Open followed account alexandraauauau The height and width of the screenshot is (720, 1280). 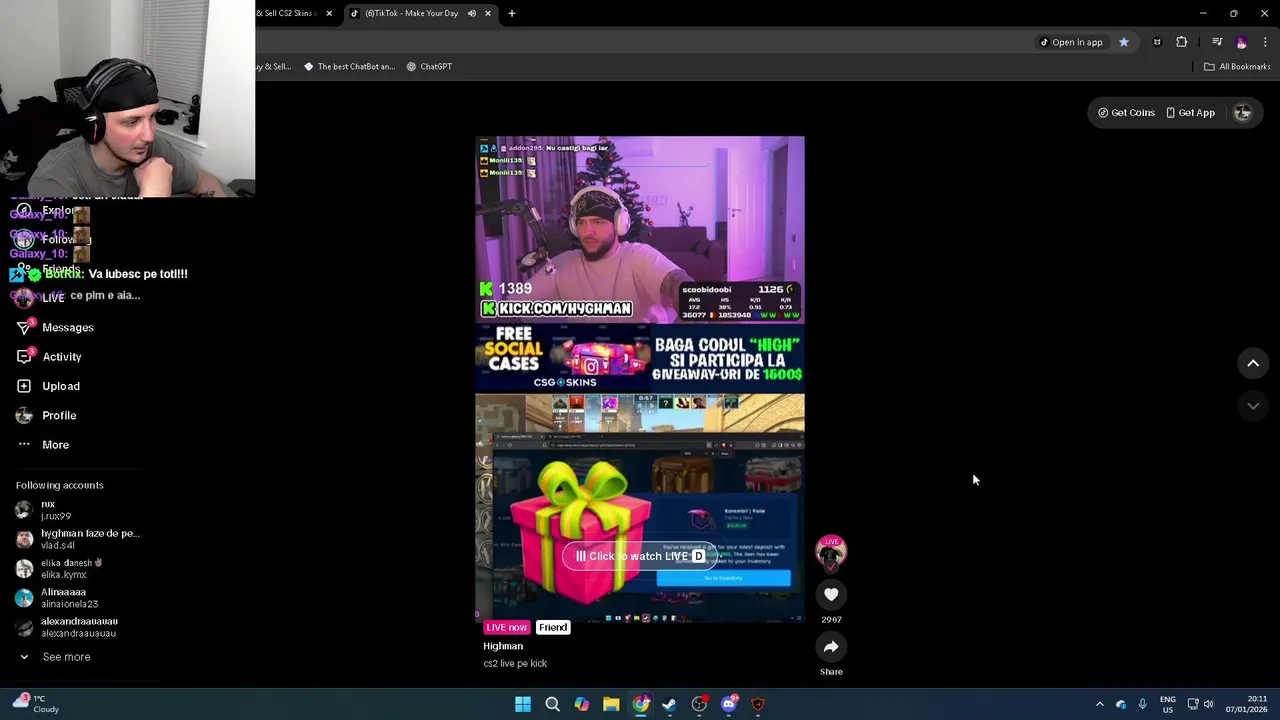tap(67, 627)
